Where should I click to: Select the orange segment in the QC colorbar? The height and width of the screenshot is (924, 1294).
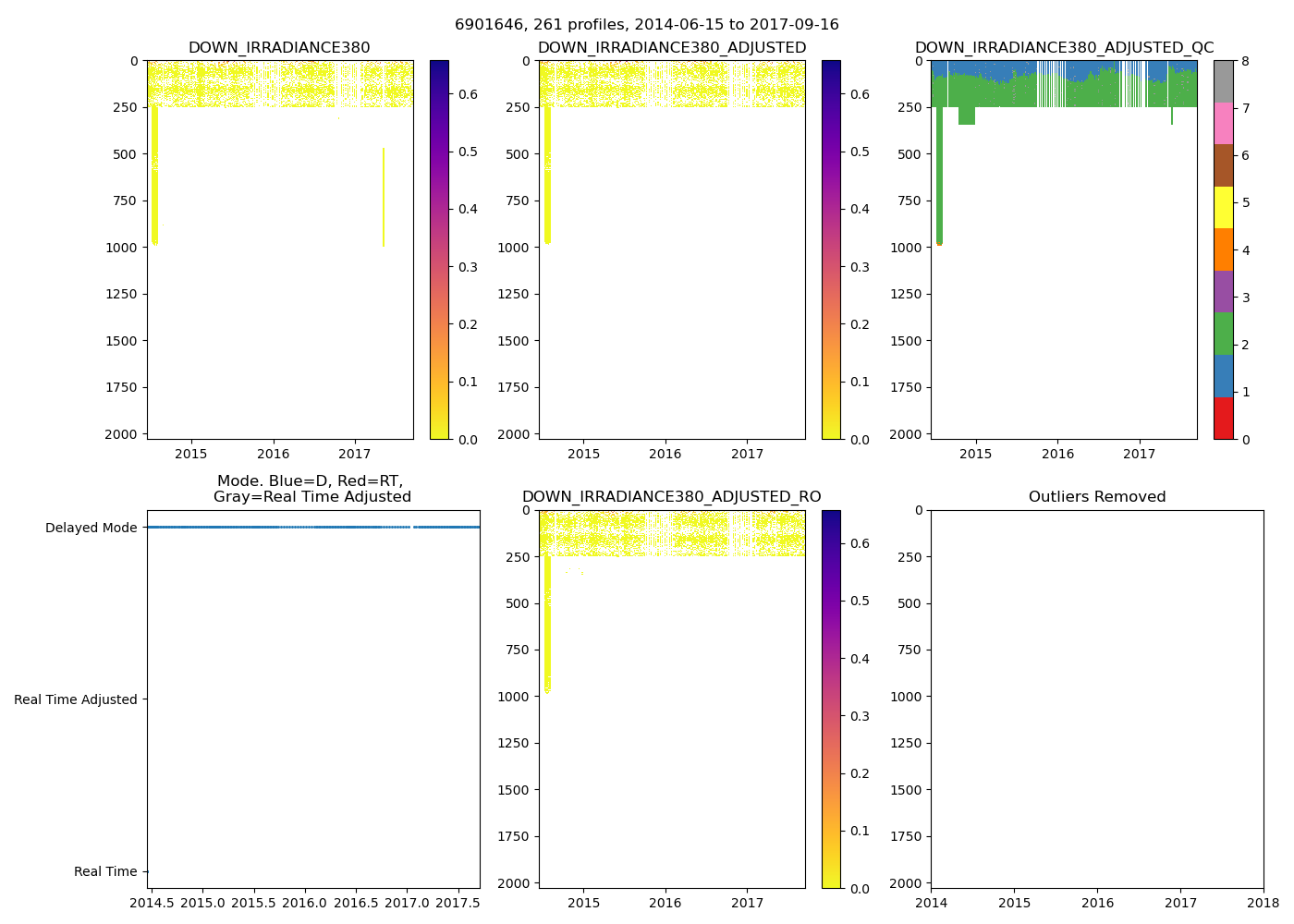tap(1223, 249)
